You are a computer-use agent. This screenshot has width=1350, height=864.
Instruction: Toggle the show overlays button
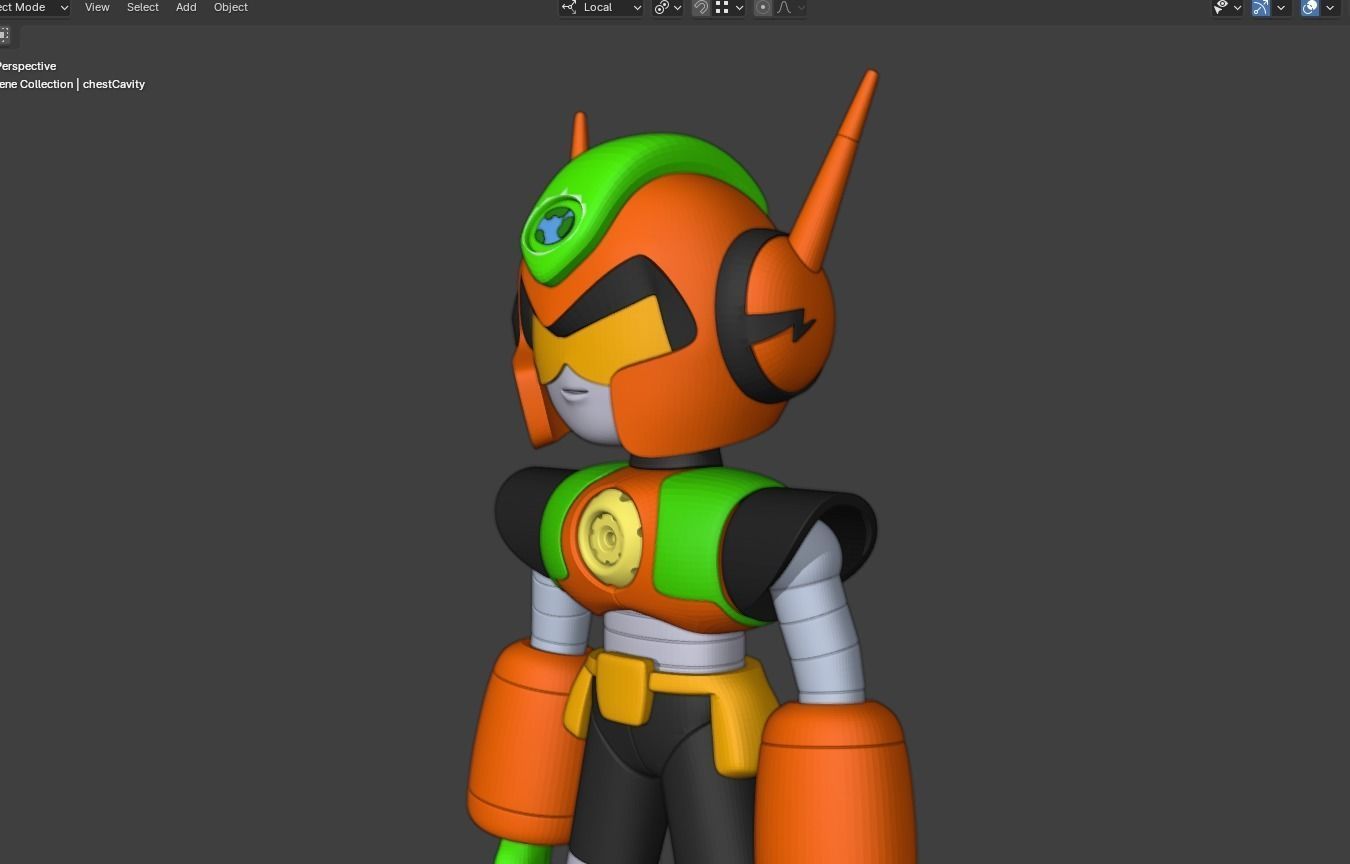1310,7
